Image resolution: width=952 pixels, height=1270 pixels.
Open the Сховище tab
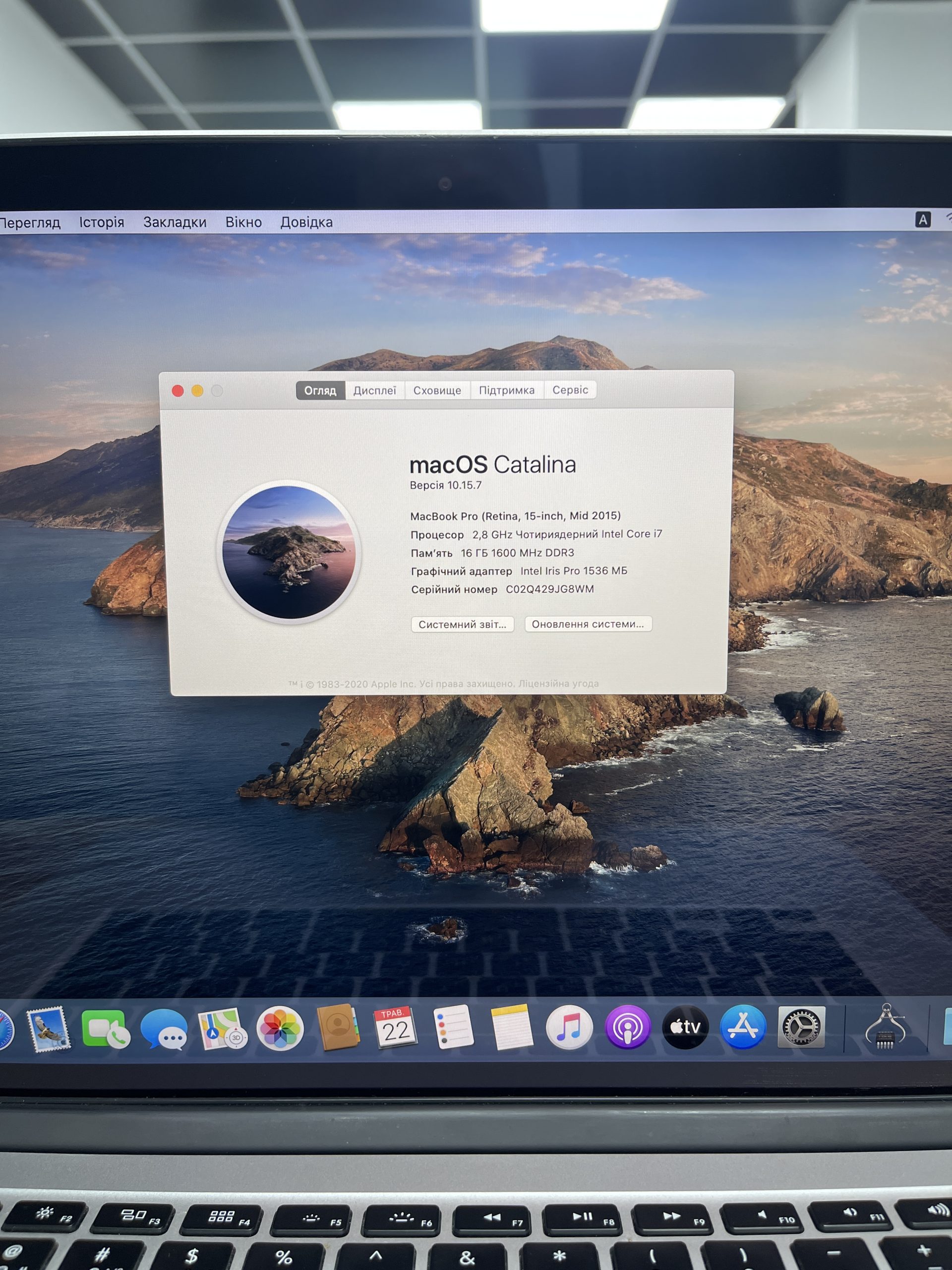coord(437,390)
